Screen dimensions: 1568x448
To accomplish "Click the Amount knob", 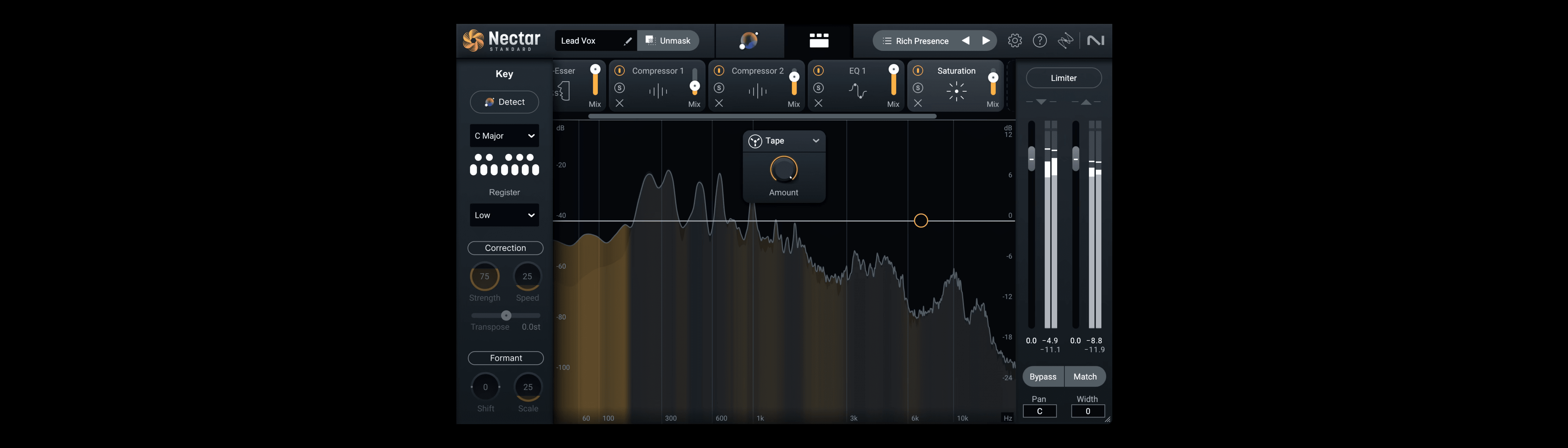I will click(783, 169).
